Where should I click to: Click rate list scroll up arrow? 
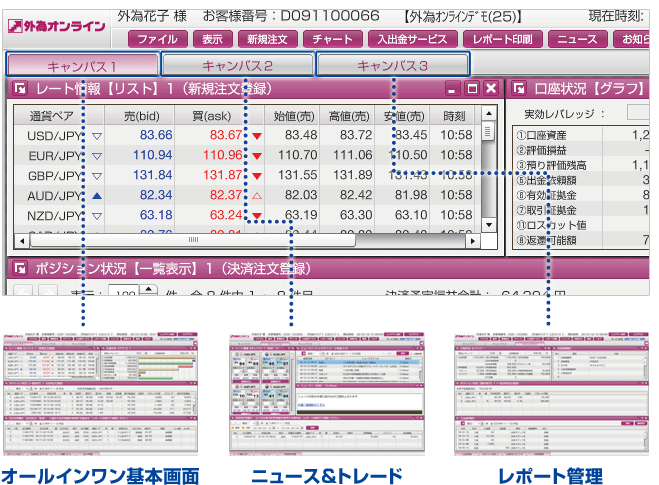point(488,113)
